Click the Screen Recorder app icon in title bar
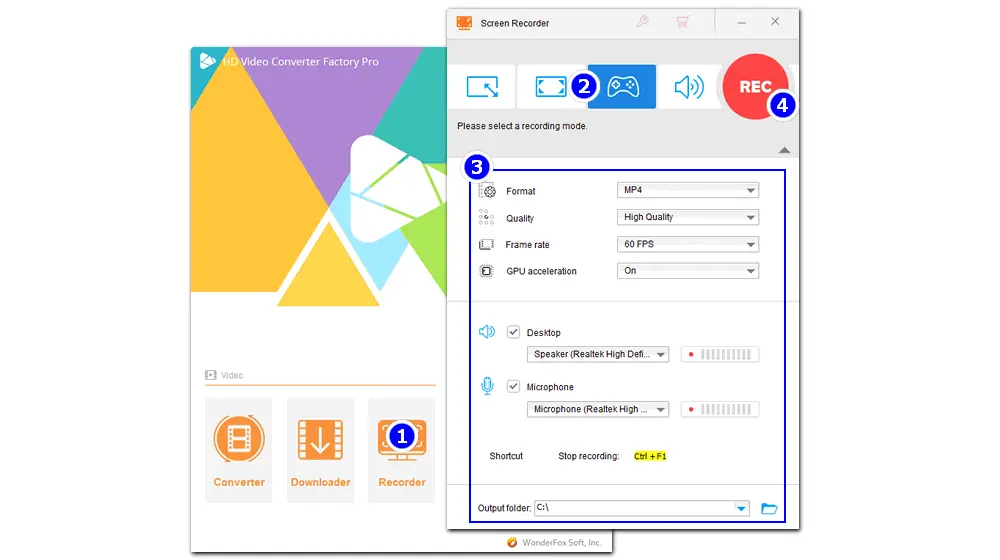This screenshot has width=1000, height=560. pos(464,23)
